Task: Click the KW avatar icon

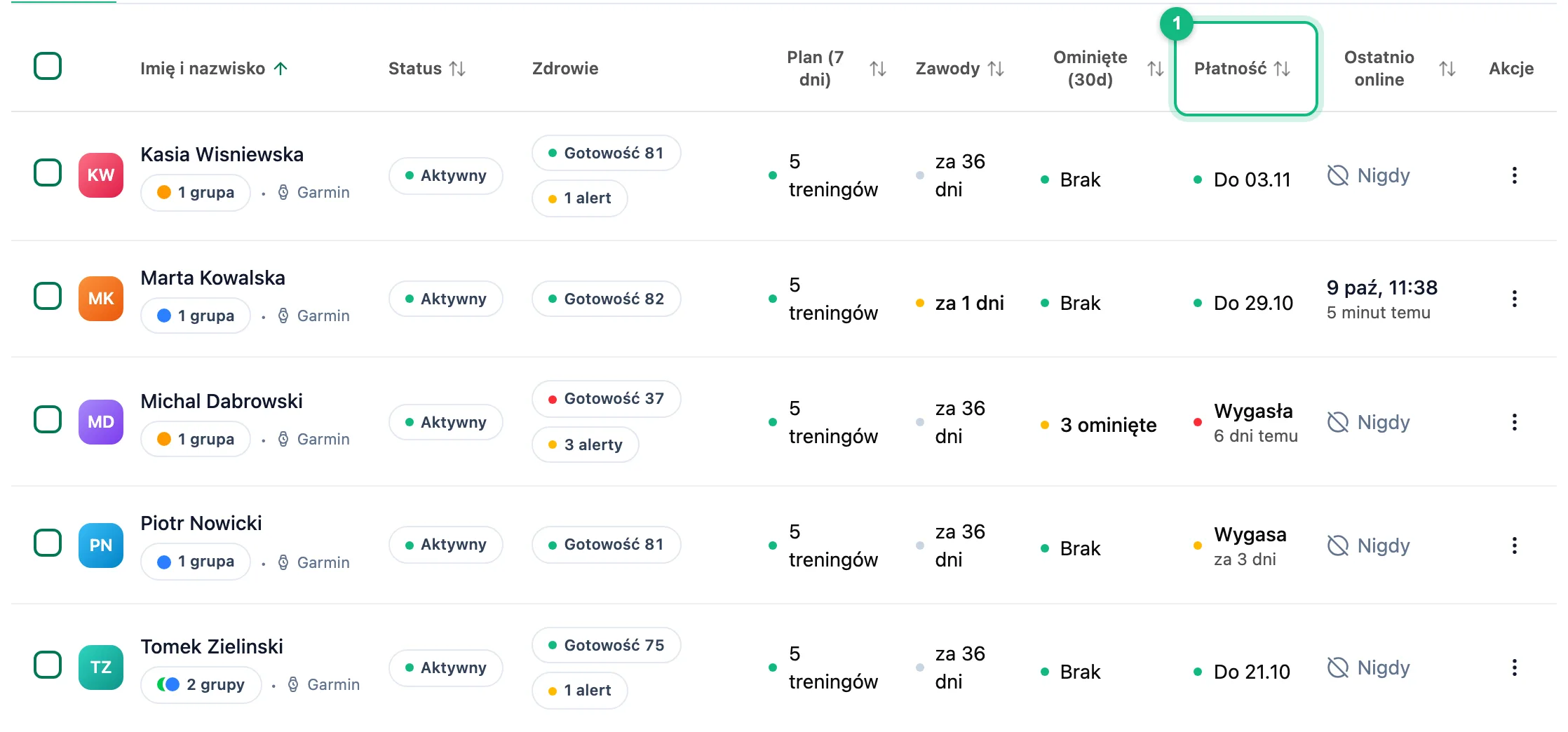Action: [x=101, y=175]
